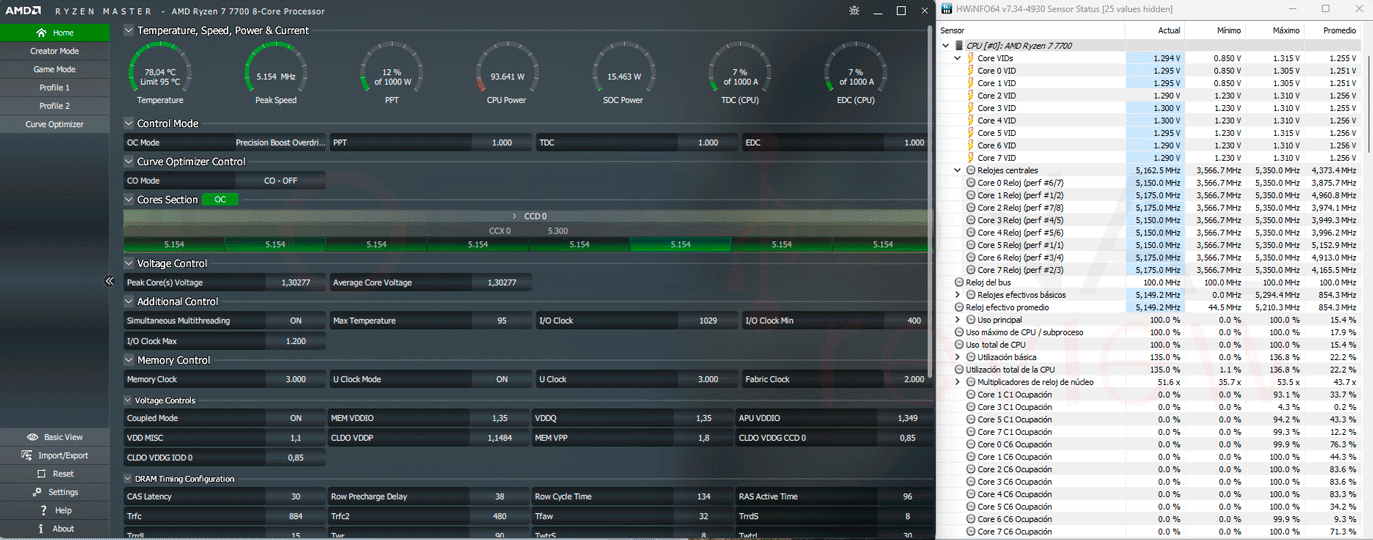
Task: Click the Promedio column header
Action: 1331,30
